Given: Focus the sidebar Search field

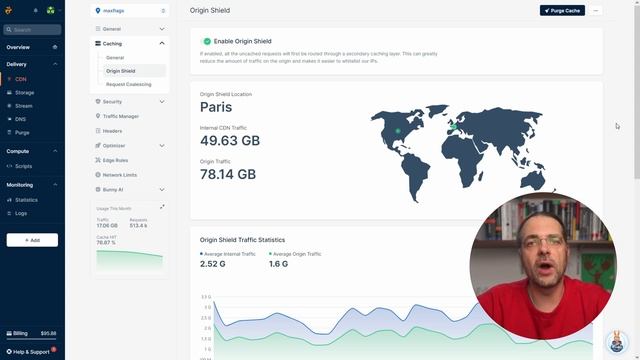Looking at the screenshot, I should [x=32, y=29].
